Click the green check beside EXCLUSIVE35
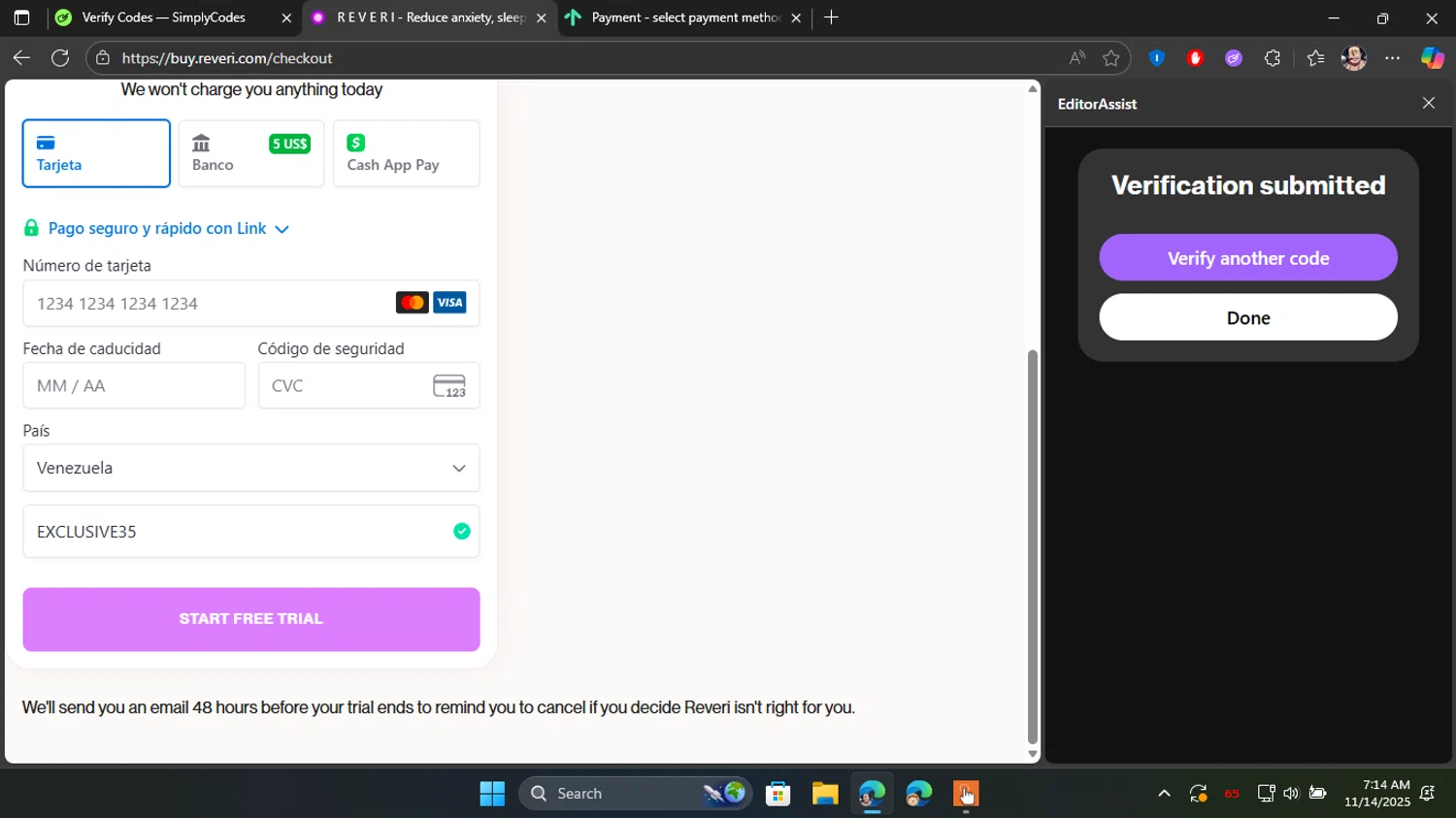Image resolution: width=1456 pixels, height=818 pixels. pyautogui.click(x=462, y=531)
